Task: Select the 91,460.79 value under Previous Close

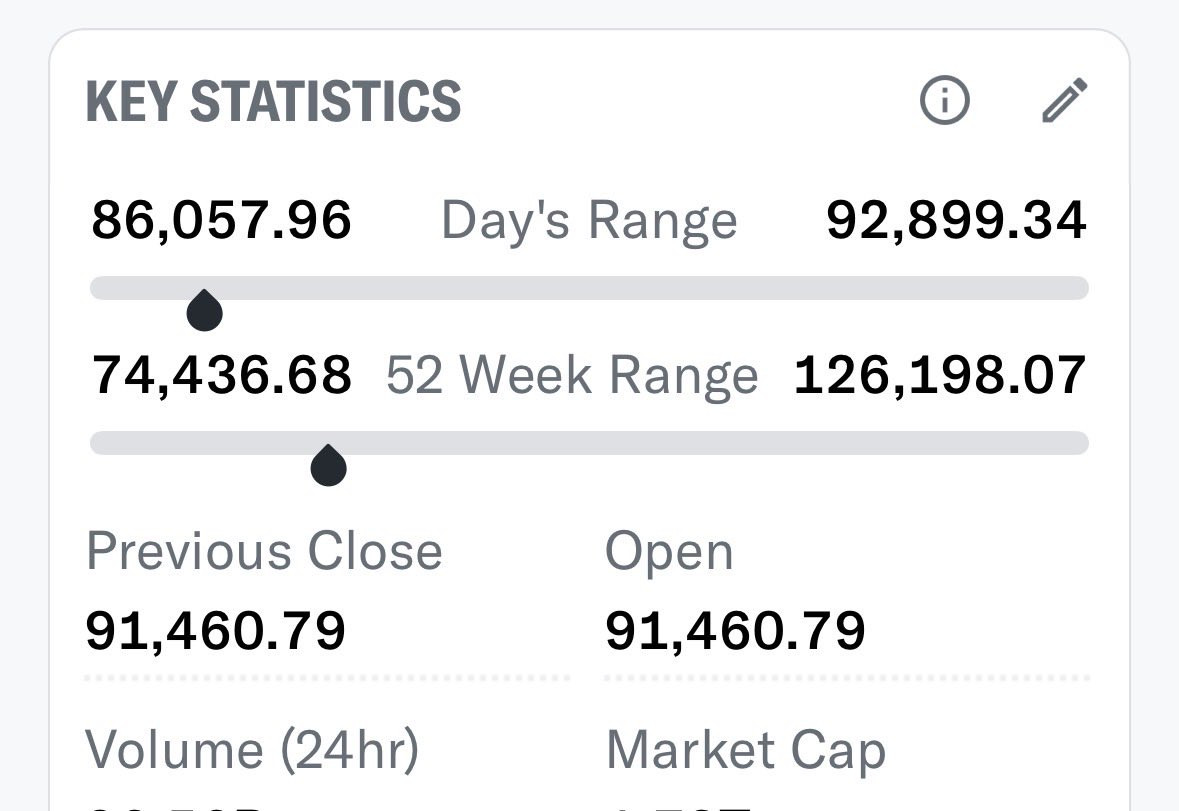Action: pos(216,632)
